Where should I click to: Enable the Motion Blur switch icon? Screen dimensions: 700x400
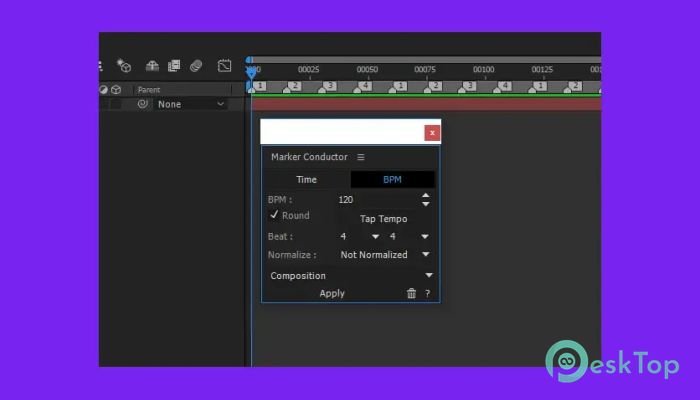[196, 66]
